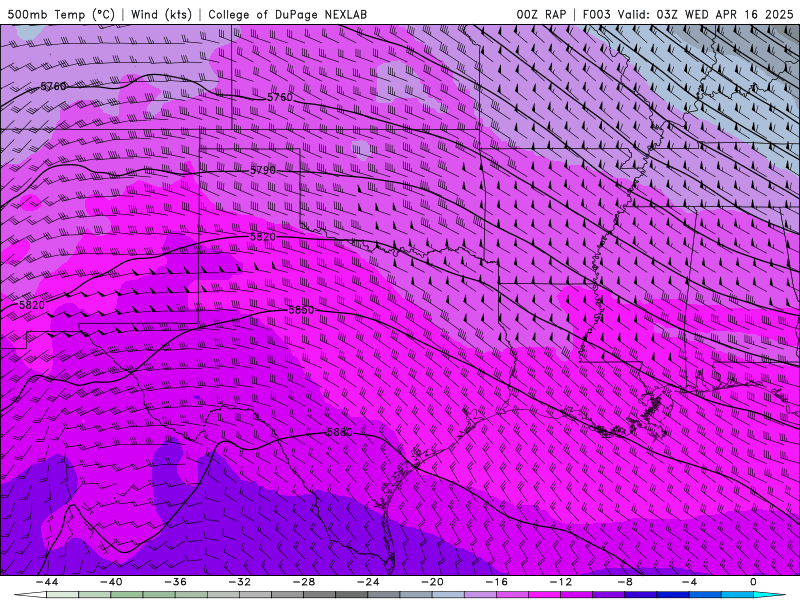This screenshot has height=600, width=800.
Task: Click the 5790 height contour label
Action: [263, 170]
